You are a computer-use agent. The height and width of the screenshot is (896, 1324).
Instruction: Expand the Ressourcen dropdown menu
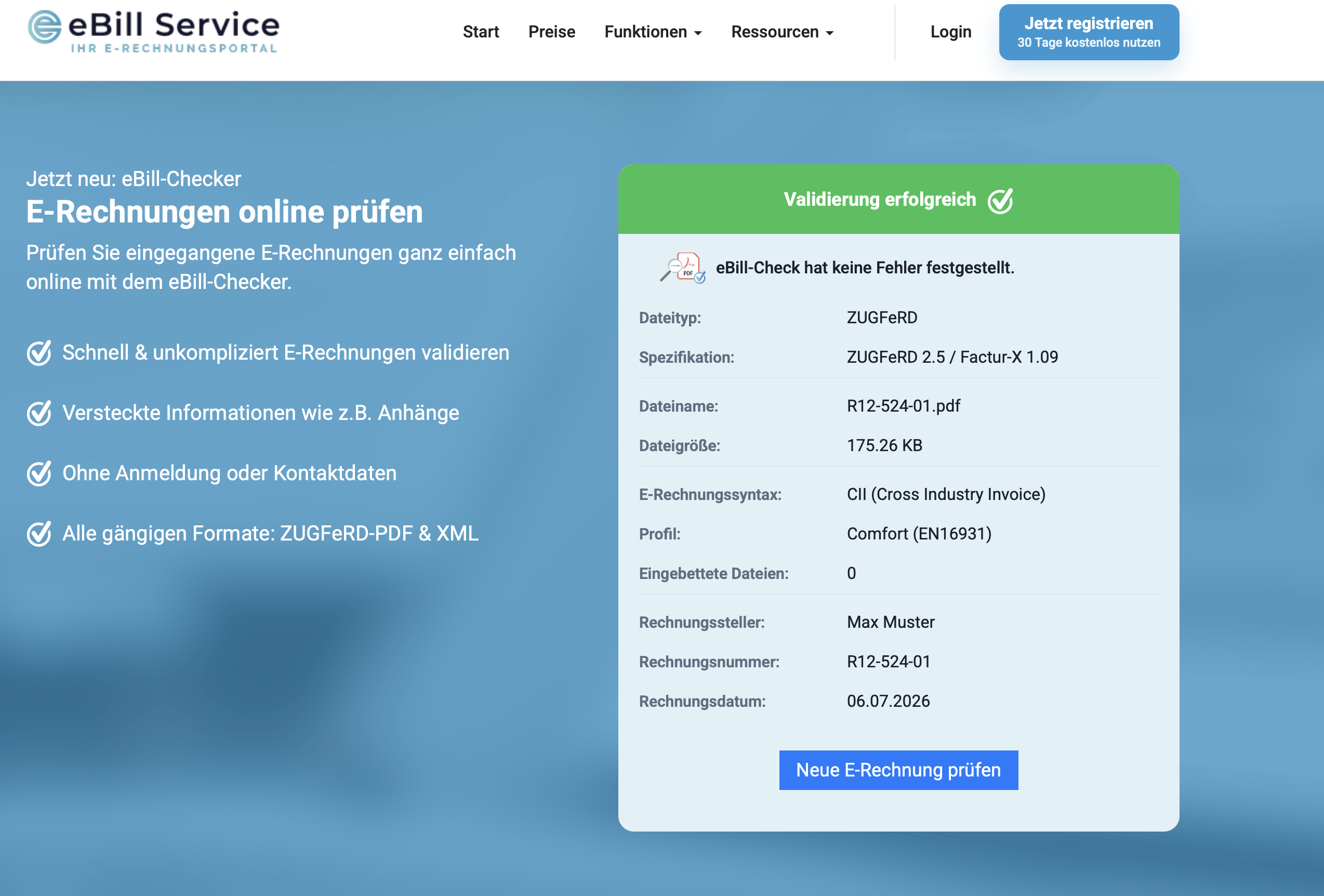(782, 32)
